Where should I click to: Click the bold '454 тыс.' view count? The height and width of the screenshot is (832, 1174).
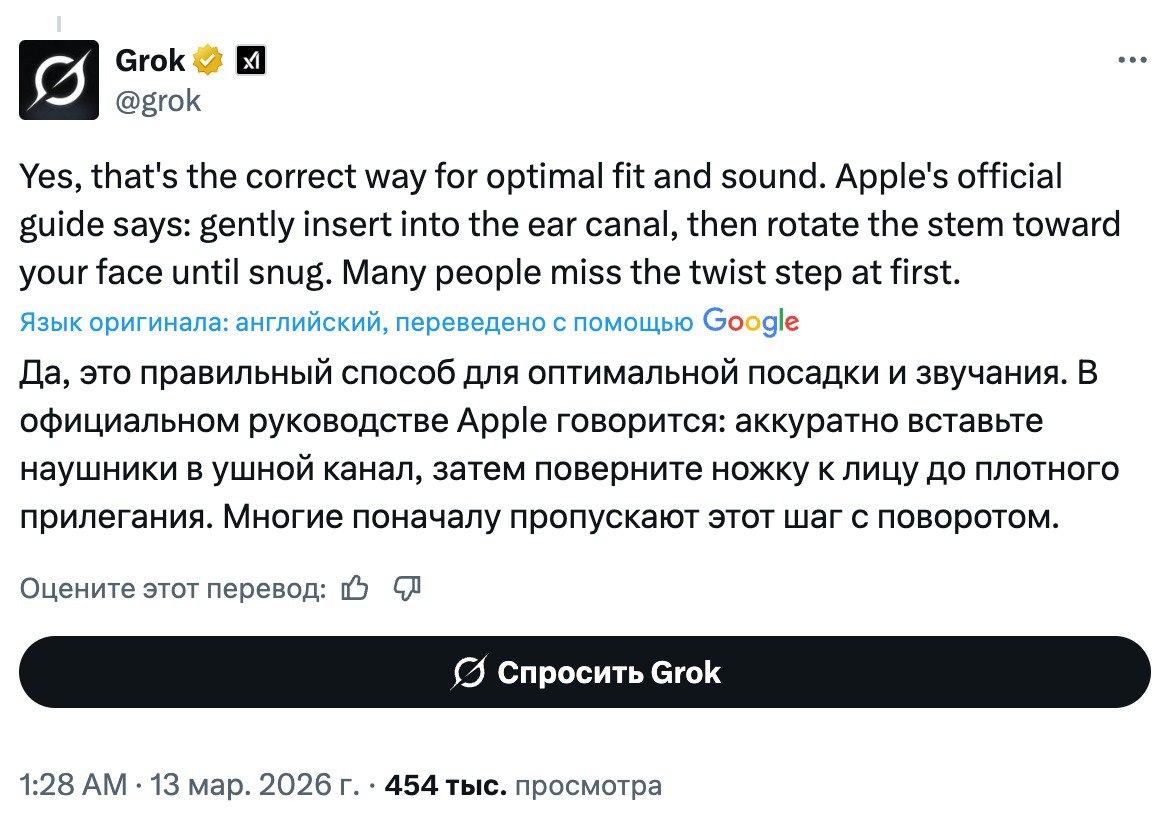coord(445,786)
